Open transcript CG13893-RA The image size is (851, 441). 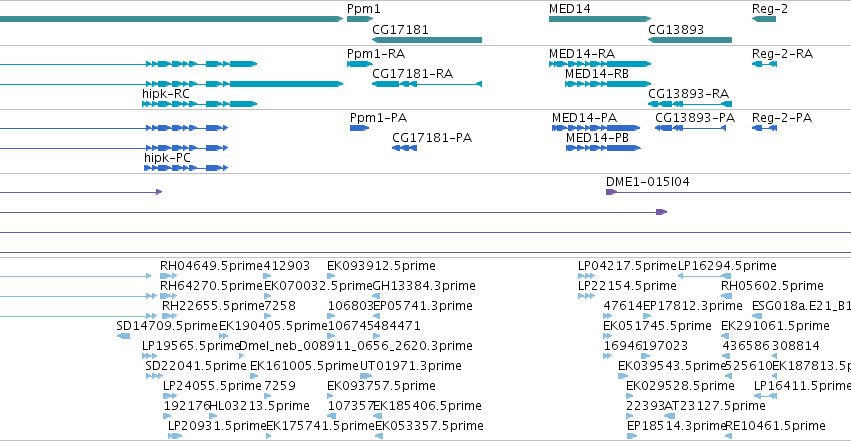coord(690,104)
